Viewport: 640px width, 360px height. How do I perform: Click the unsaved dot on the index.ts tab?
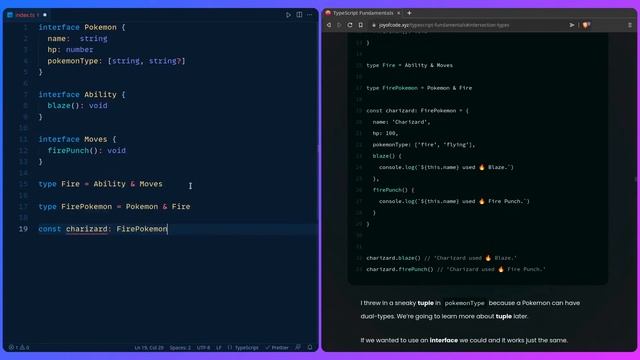click(x=45, y=15)
